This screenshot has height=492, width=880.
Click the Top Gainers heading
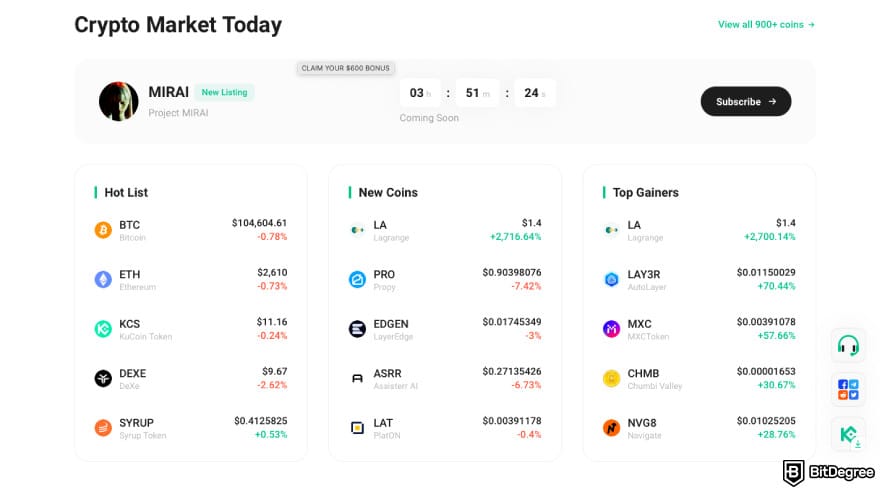click(645, 192)
